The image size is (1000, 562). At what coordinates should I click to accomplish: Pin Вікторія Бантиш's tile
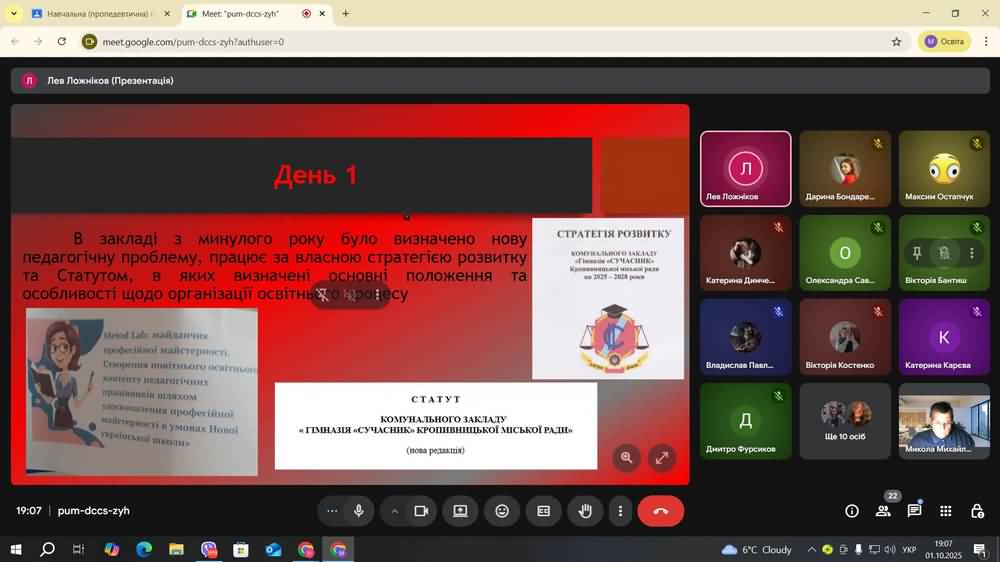pyautogui.click(x=917, y=253)
